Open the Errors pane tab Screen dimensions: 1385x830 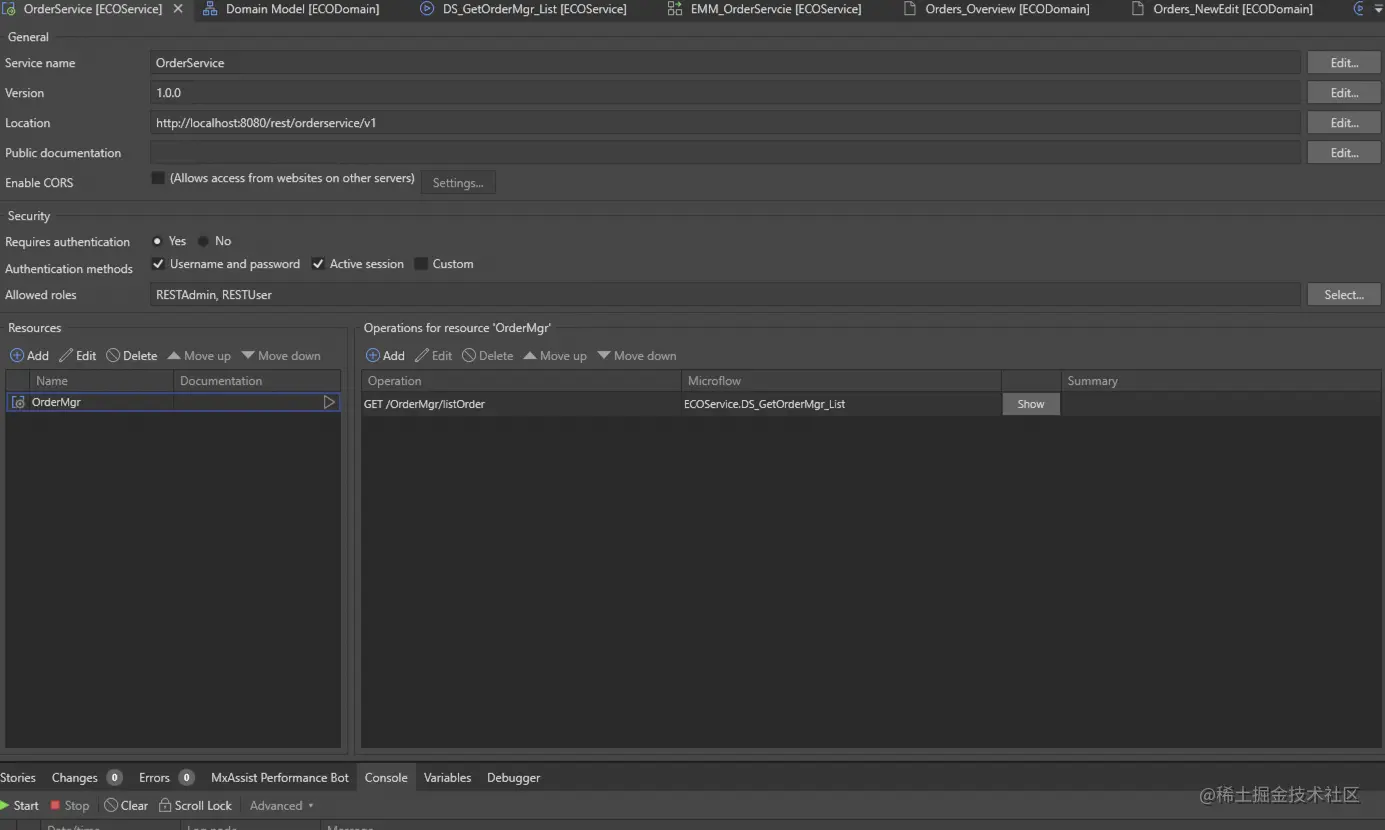[166, 778]
